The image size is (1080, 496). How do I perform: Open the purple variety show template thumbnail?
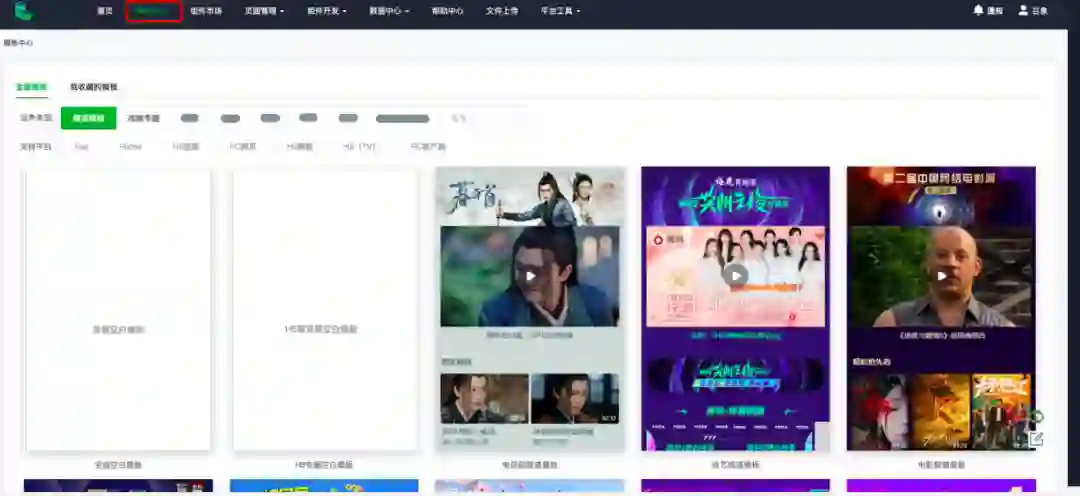click(735, 309)
